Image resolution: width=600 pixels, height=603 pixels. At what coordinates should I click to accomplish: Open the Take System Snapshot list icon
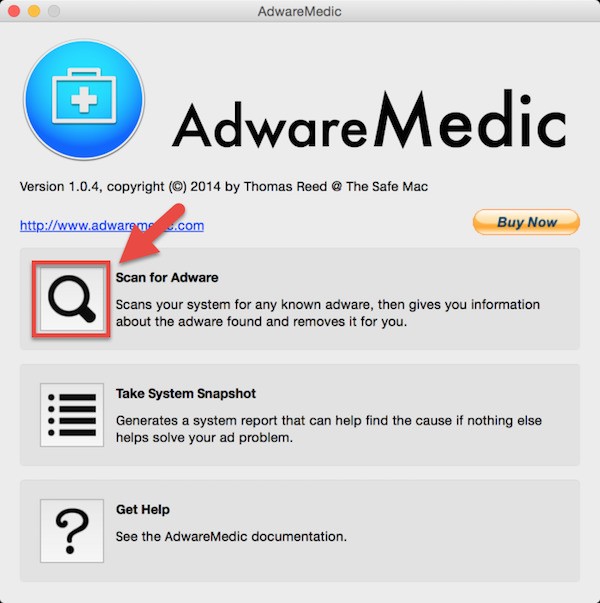72,415
